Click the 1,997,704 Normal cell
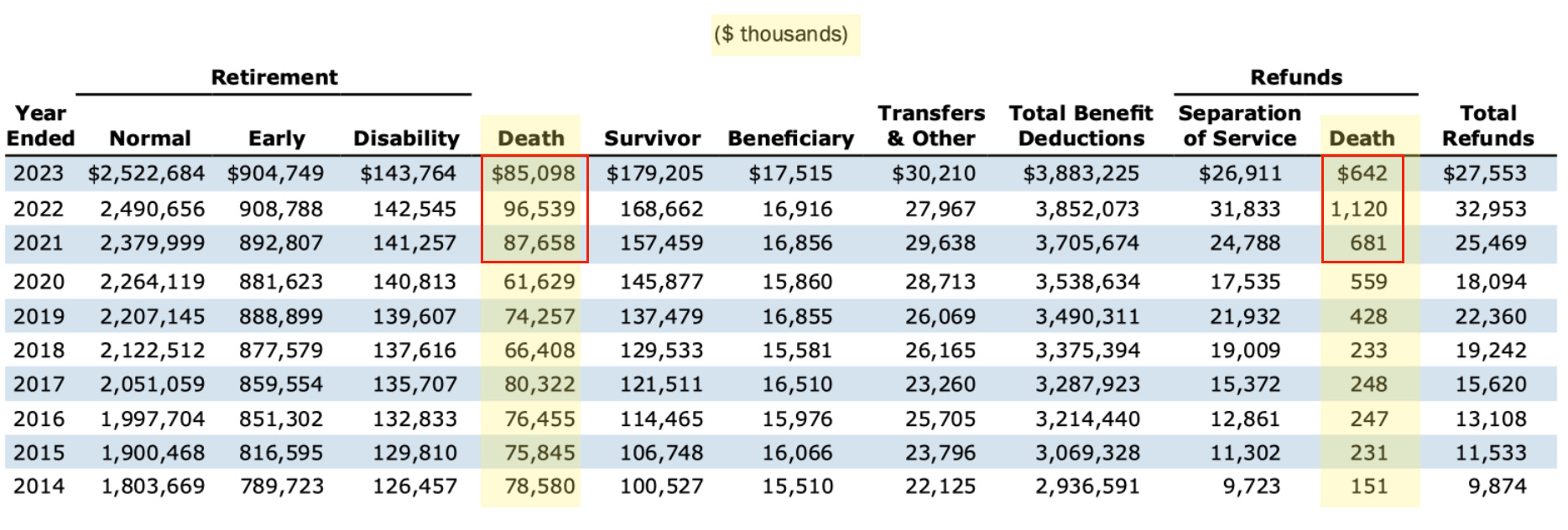This screenshot has width=1568, height=530. tap(153, 419)
